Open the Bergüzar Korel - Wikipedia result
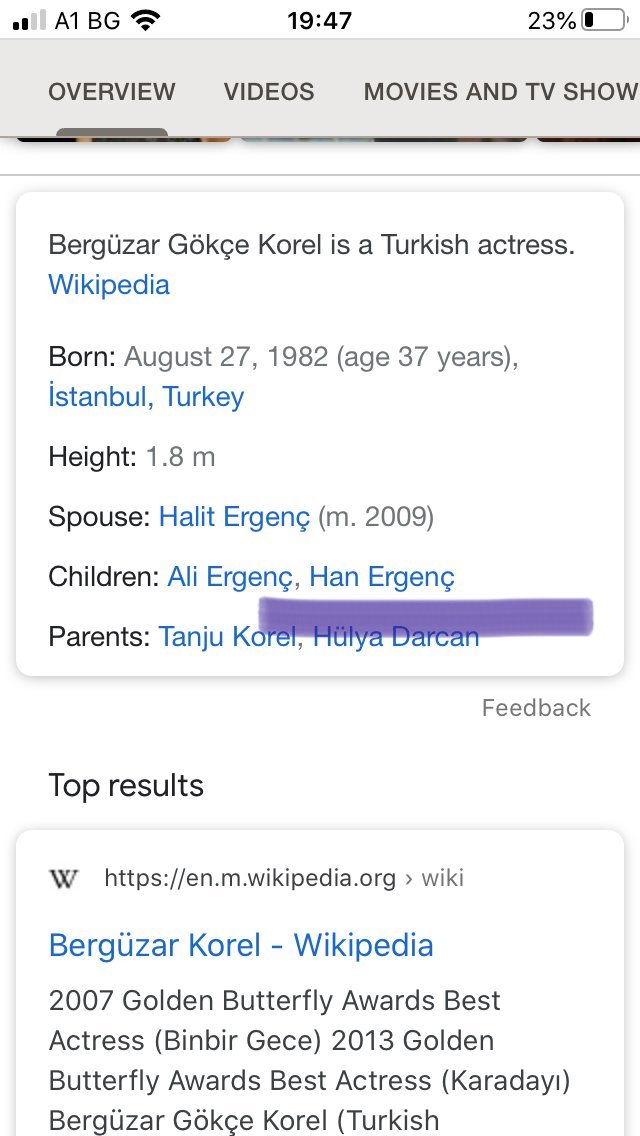This screenshot has width=640, height=1136. (x=241, y=945)
